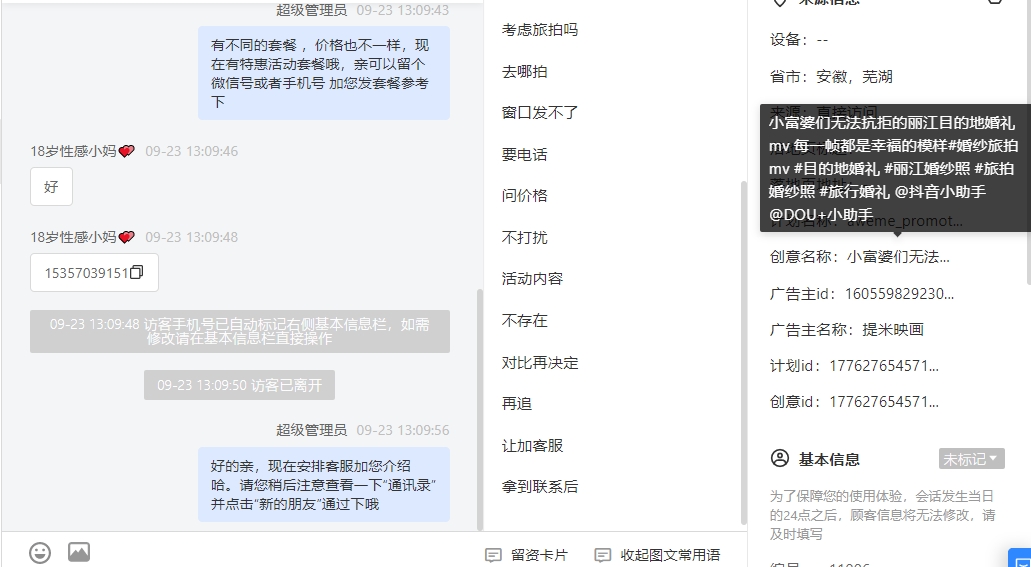Click the 基本信息 section heading
1031x567 pixels.
829,459
